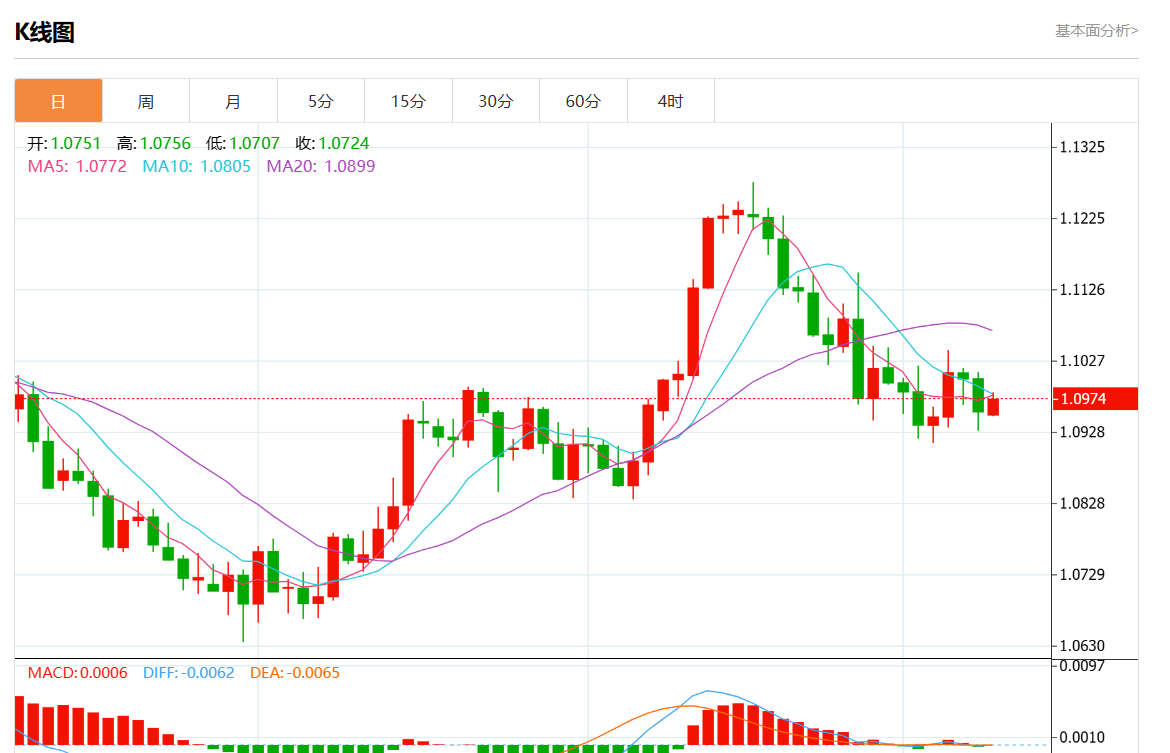Click the 0.0010 MACD axis label
1170x753 pixels.
pyautogui.click(x=1082, y=737)
